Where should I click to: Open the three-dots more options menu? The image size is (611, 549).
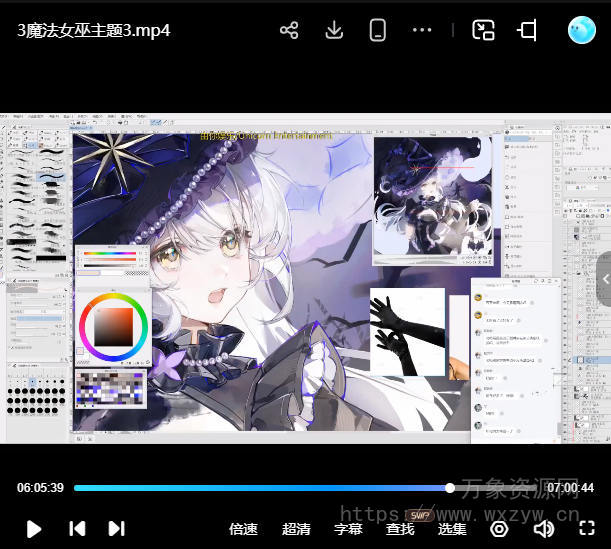pyautogui.click(x=422, y=30)
